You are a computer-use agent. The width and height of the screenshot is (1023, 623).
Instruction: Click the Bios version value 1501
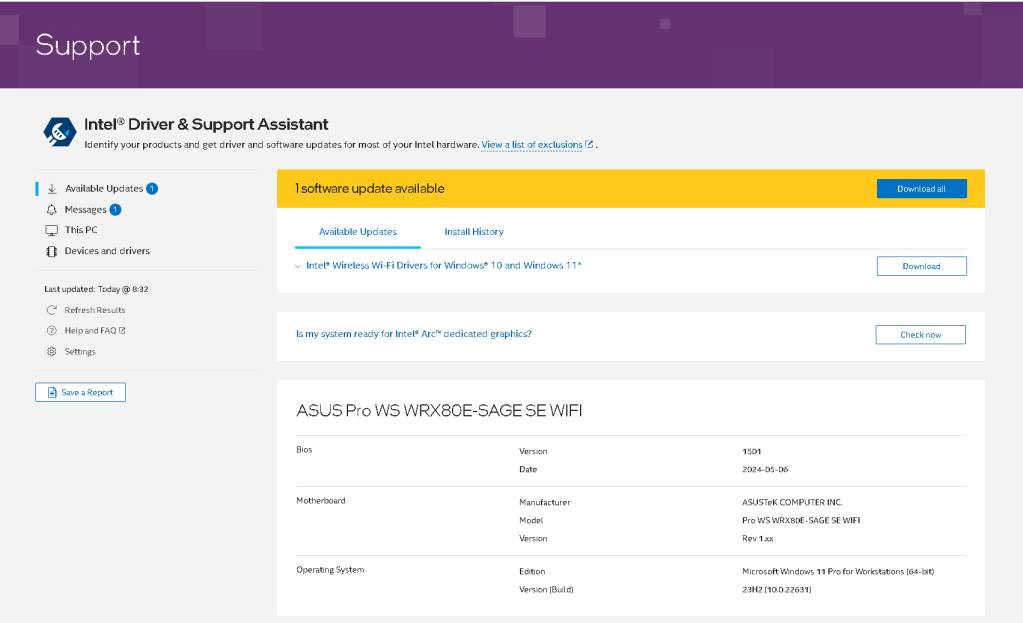coord(752,451)
